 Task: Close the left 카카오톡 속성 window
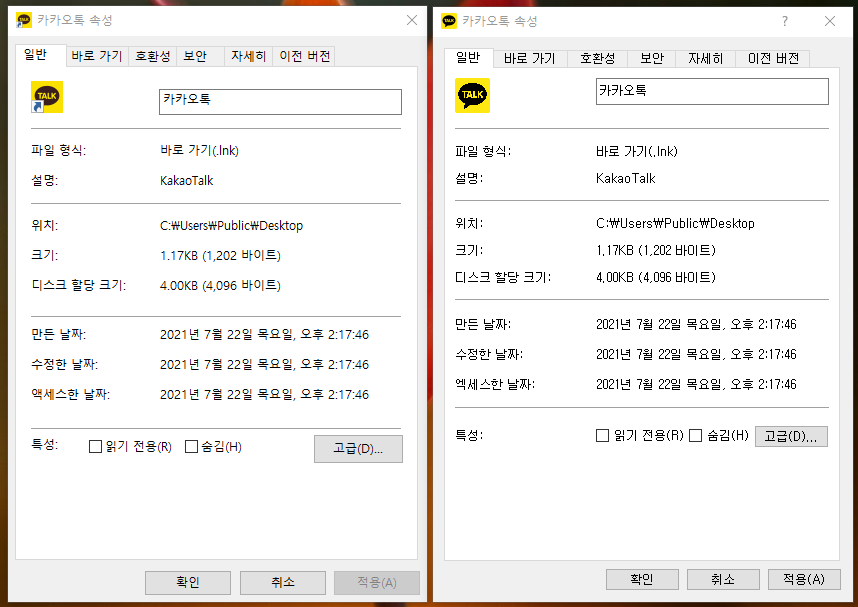point(412,20)
